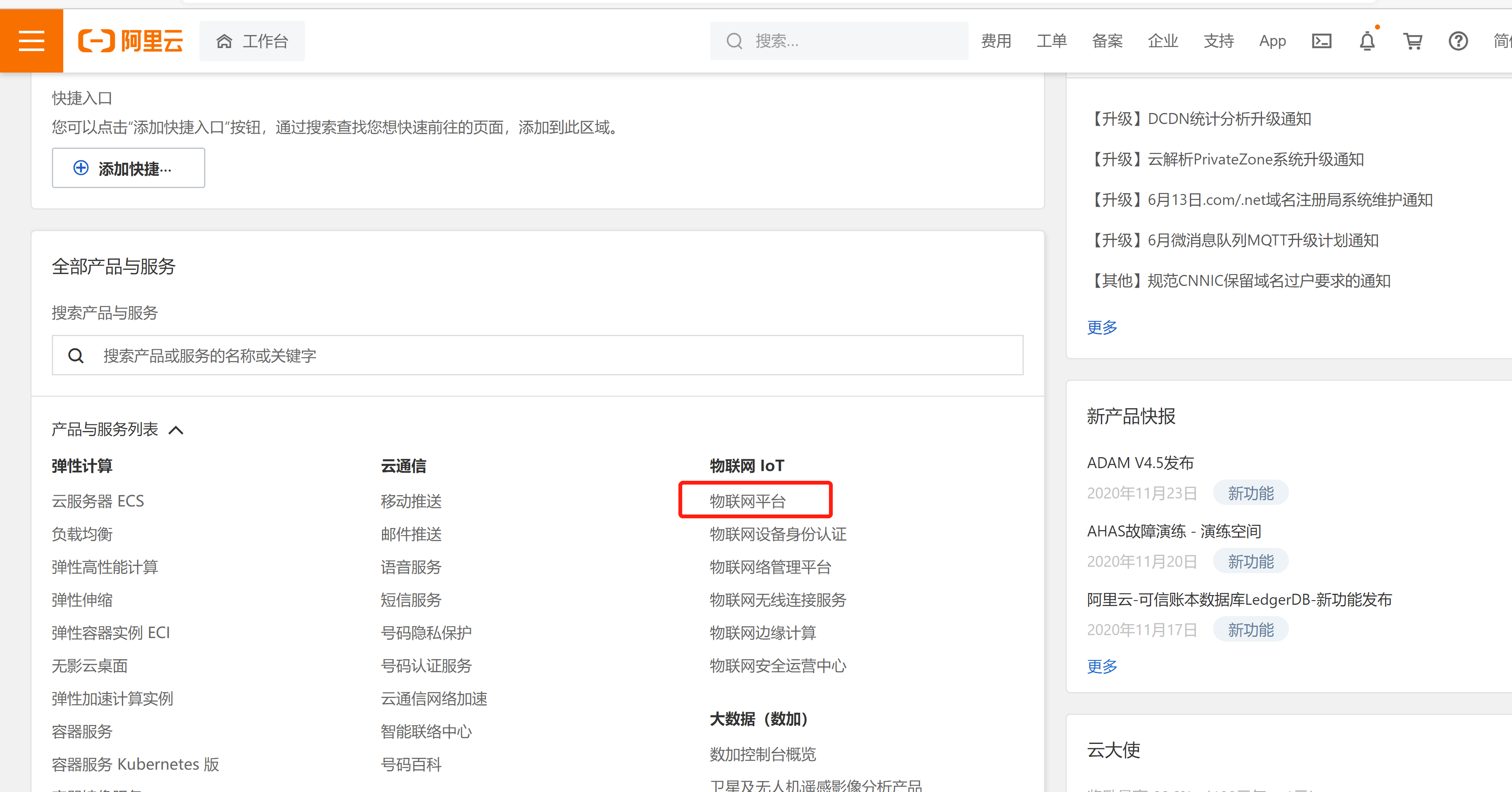The width and height of the screenshot is (1512, 792).
Task: Open the DCDN统计分析升级通知 announcement
Action: [1200, 119]
